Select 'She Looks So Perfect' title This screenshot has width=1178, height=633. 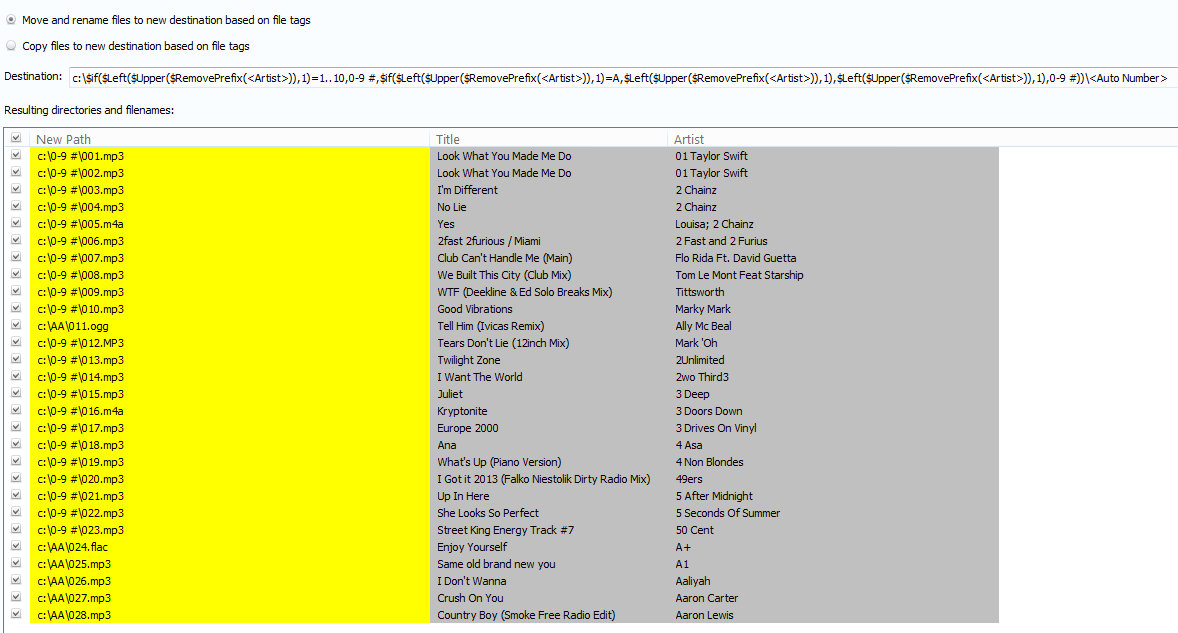487,513
